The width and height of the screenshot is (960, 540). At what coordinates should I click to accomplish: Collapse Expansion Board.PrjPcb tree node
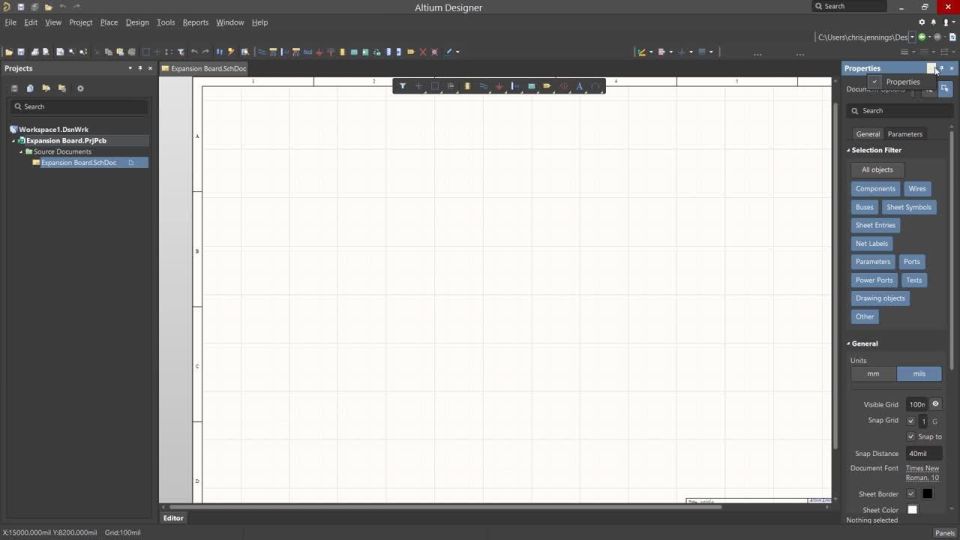[13, 141]
